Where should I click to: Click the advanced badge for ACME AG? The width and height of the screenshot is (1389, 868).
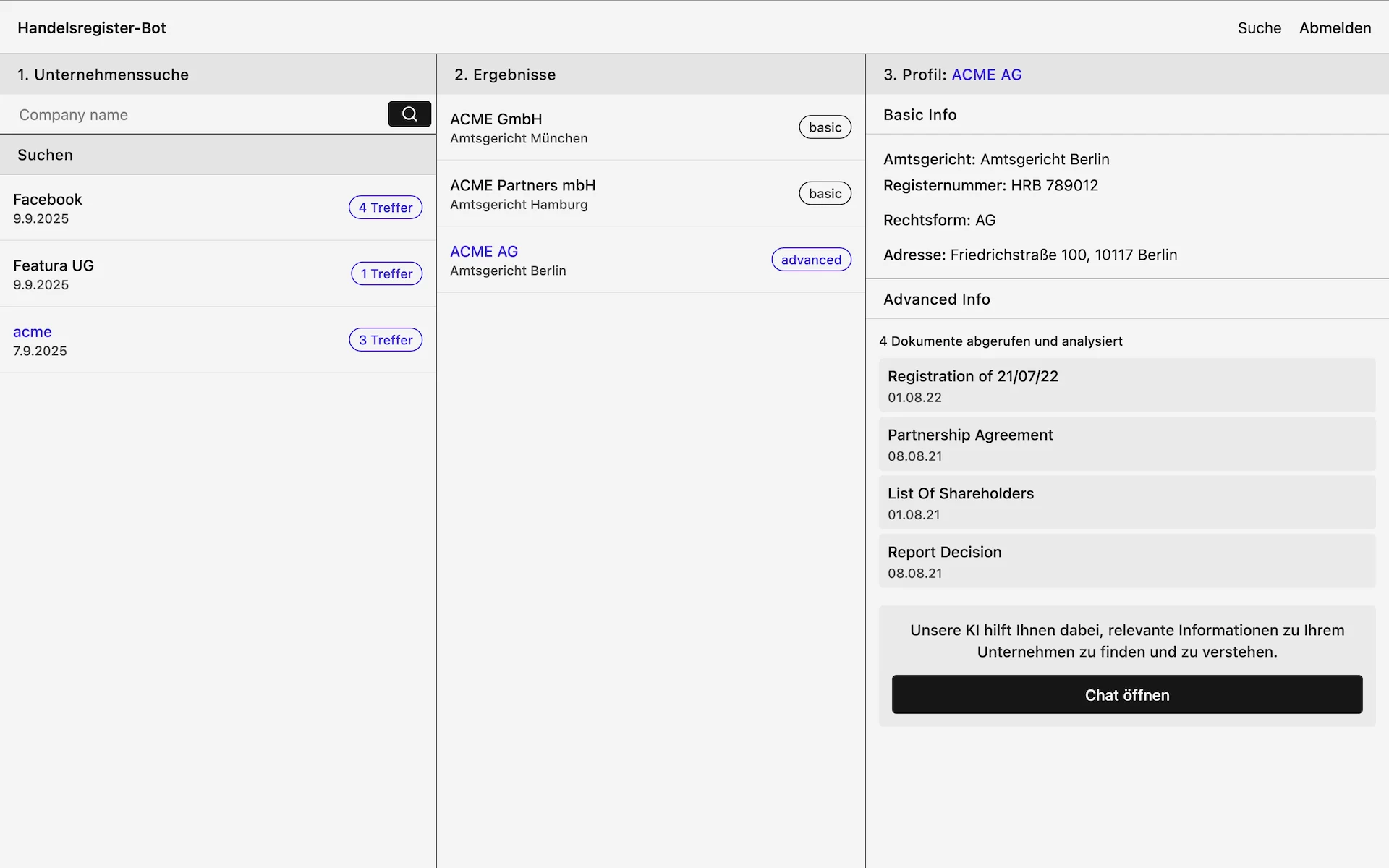pyautogui.click(x=810, y=260)
